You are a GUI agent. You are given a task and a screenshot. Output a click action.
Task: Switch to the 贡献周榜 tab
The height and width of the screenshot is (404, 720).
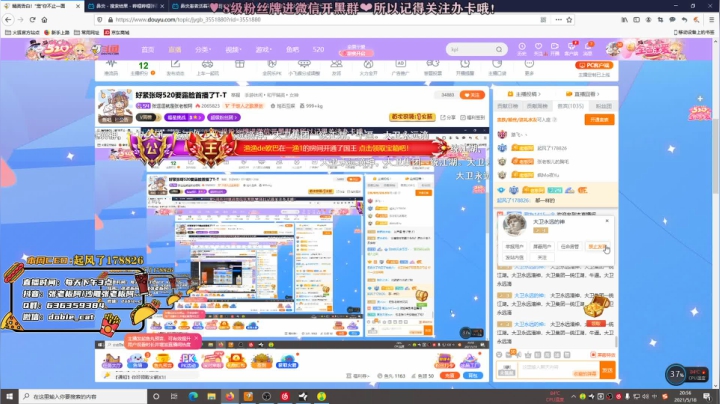tap(537, 106)
